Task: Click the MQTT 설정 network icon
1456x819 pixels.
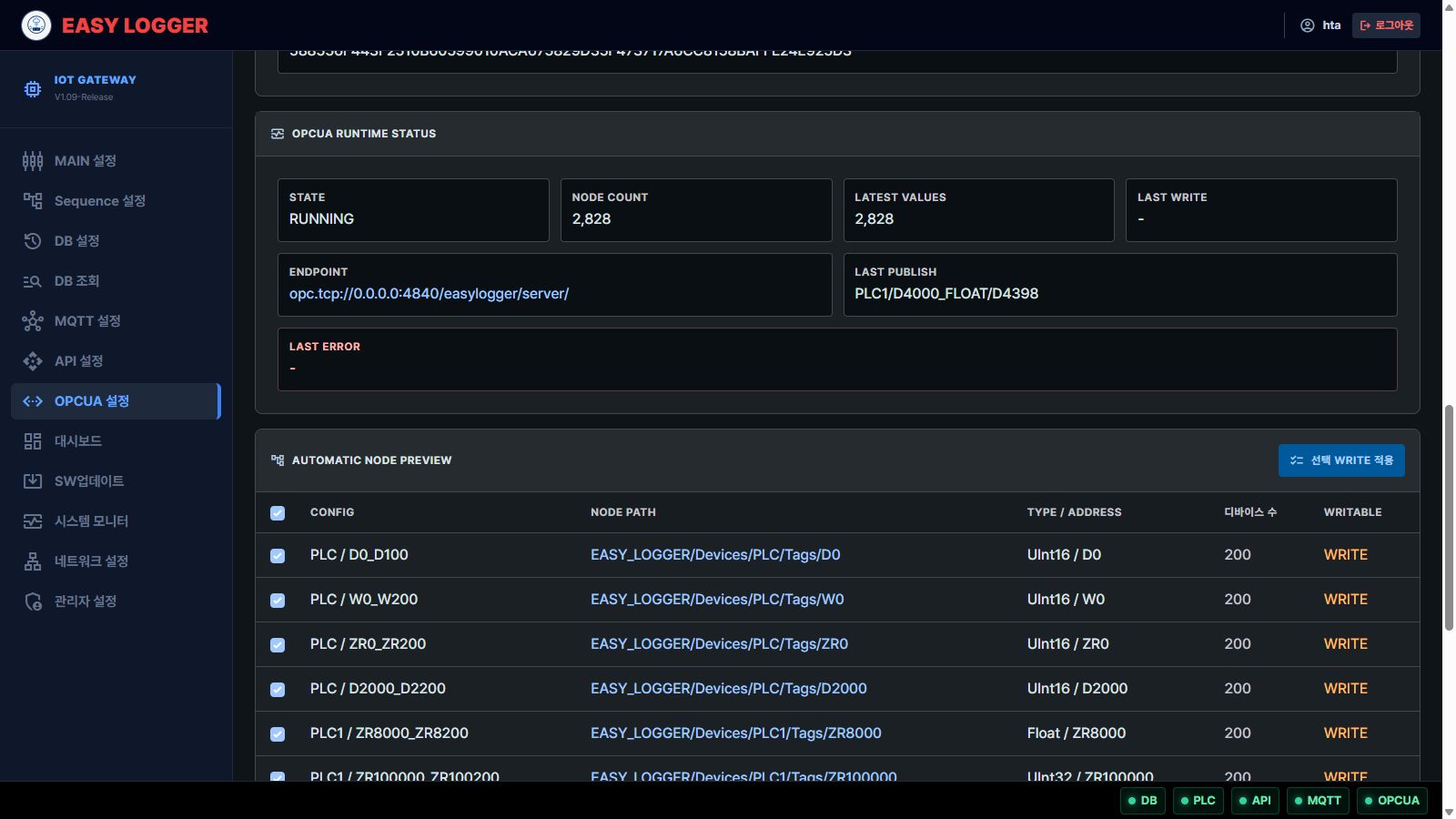Action: coord(33,321)
